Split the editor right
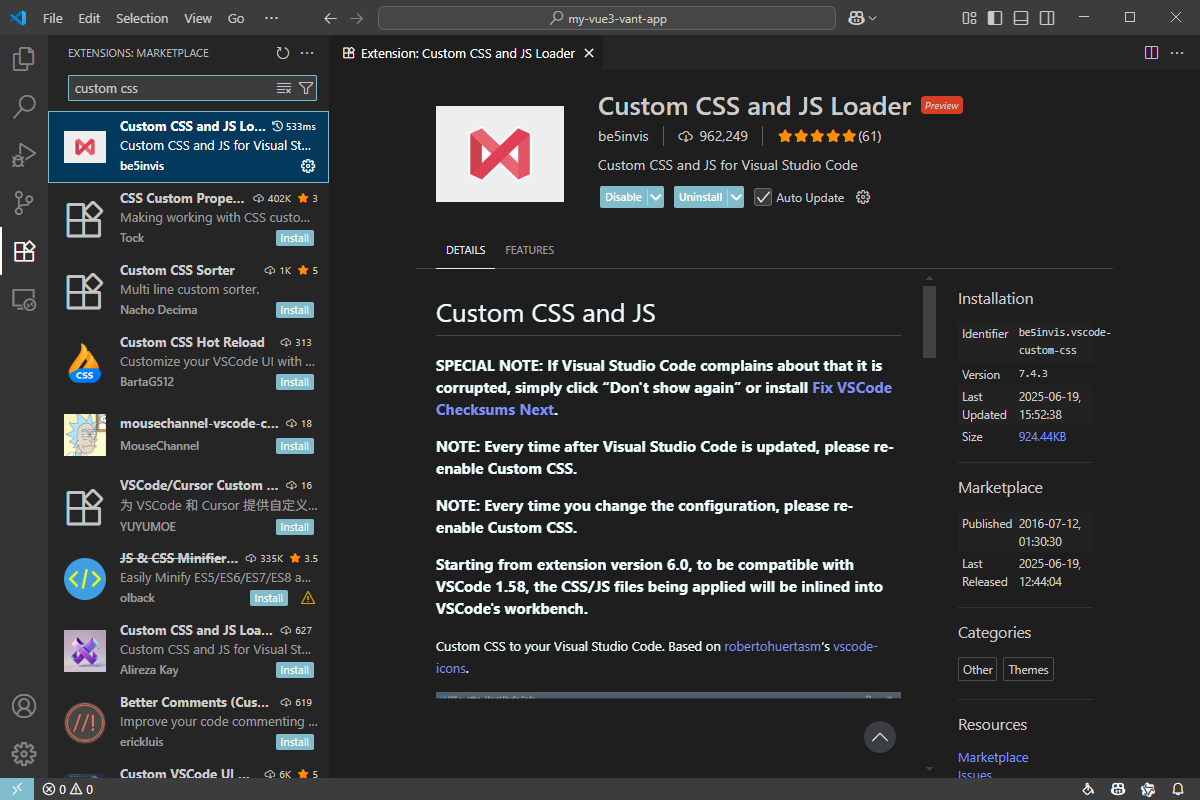 1151,53
